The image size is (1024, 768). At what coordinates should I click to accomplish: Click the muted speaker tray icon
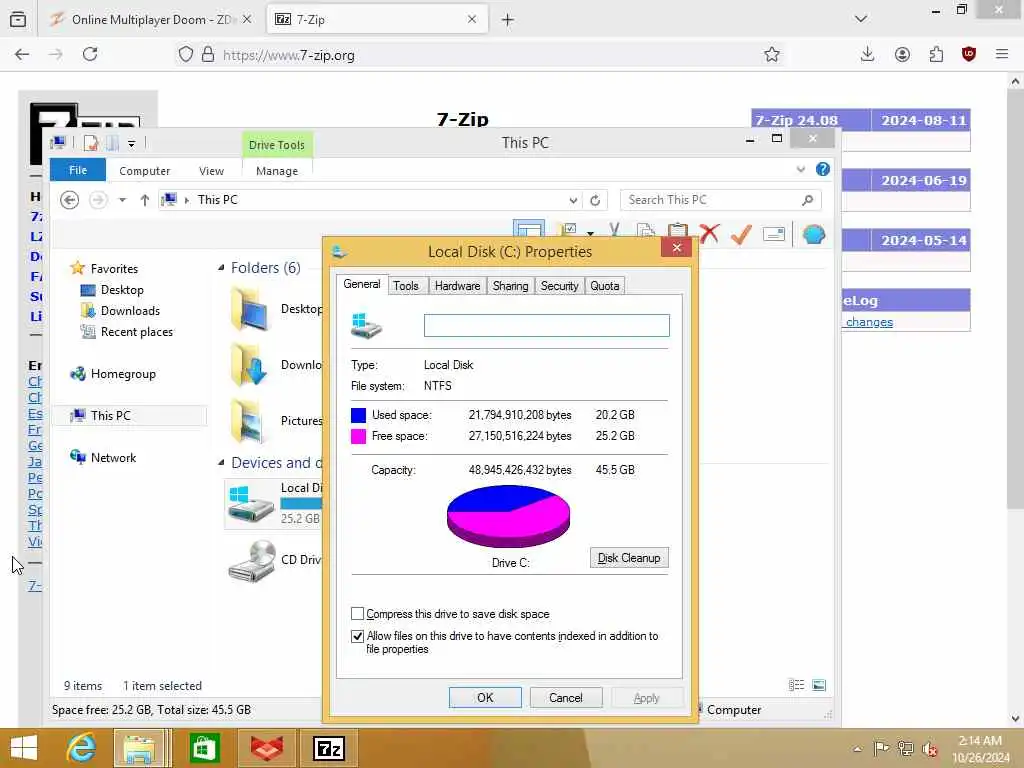pos(929,748)
